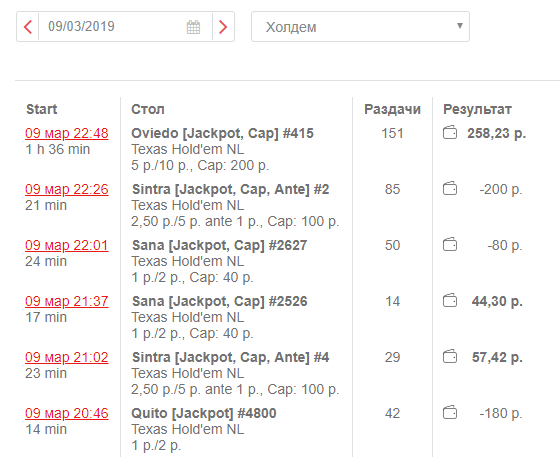The height and width of the screenshot is (473, 560).
Task: Click the Результат column header
Action: pyautogui.click(x=477, y=109)
